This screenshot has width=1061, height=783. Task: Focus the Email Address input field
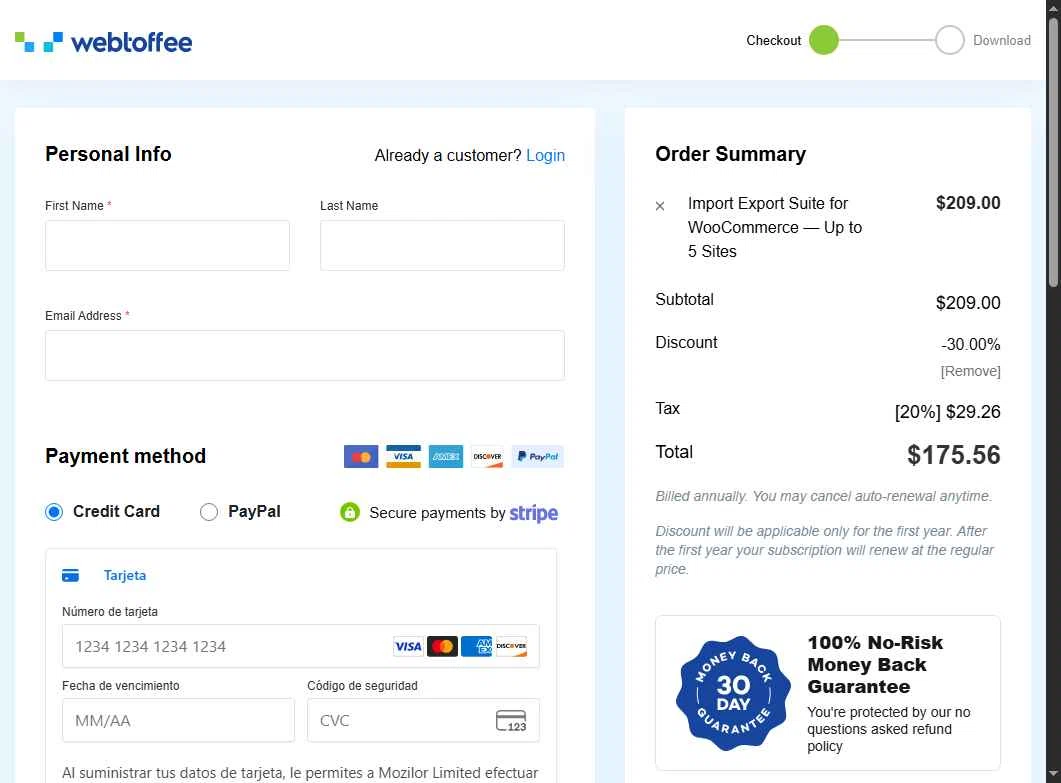pos(305,355)
